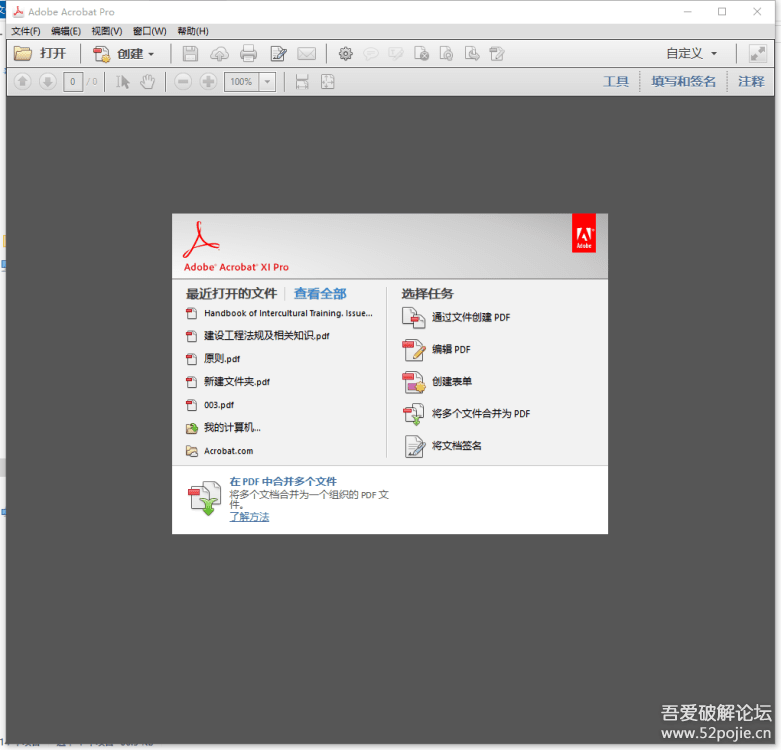Click the Create PDF icon
The image size is (781, 750).
coord(101,54)
